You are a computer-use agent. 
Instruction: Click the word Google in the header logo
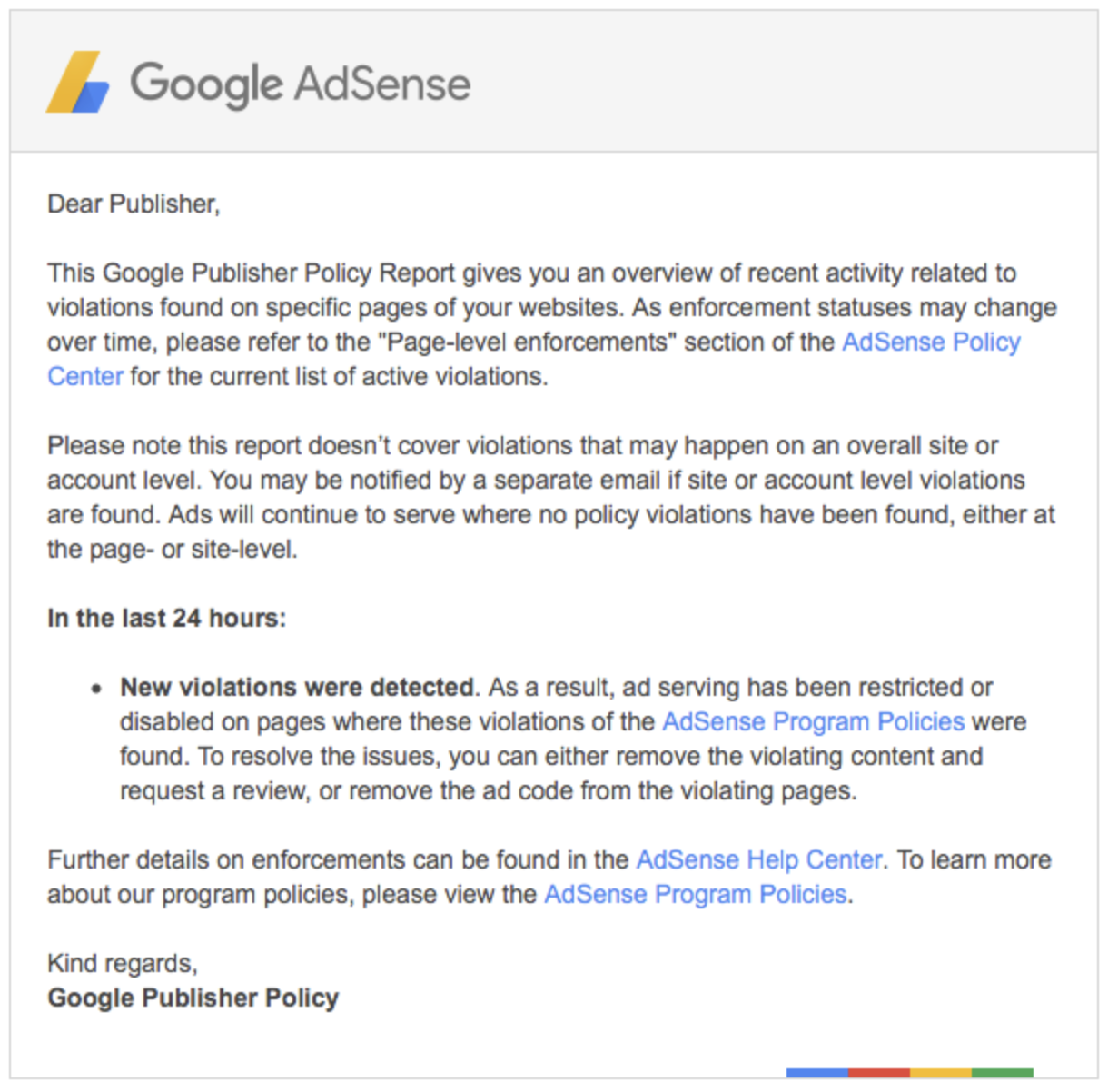coord(206,84)
